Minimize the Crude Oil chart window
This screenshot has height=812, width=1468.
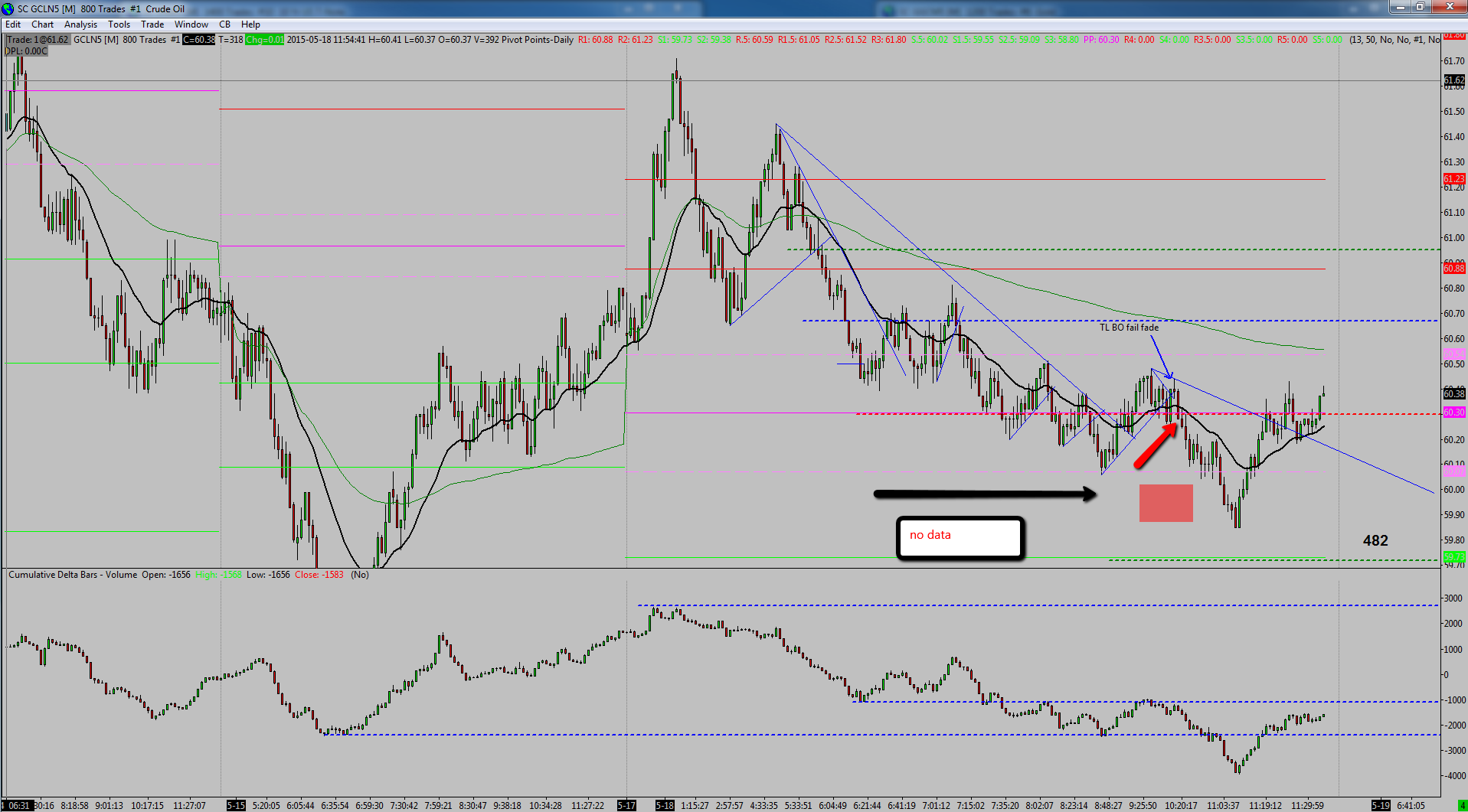(x=1401, y=7)
